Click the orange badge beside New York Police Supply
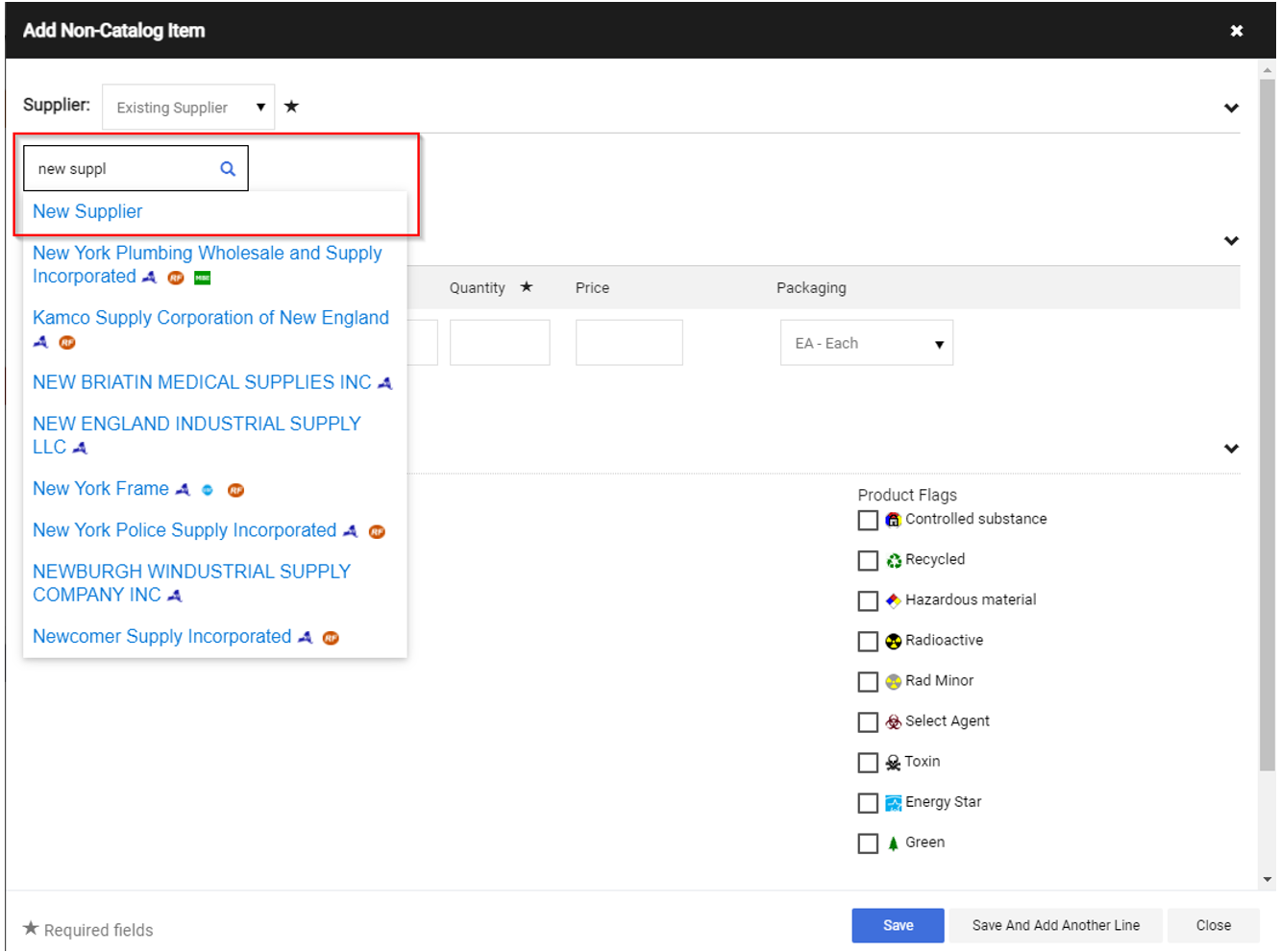Screen dimensions: 1280x952 pos(377,532)
